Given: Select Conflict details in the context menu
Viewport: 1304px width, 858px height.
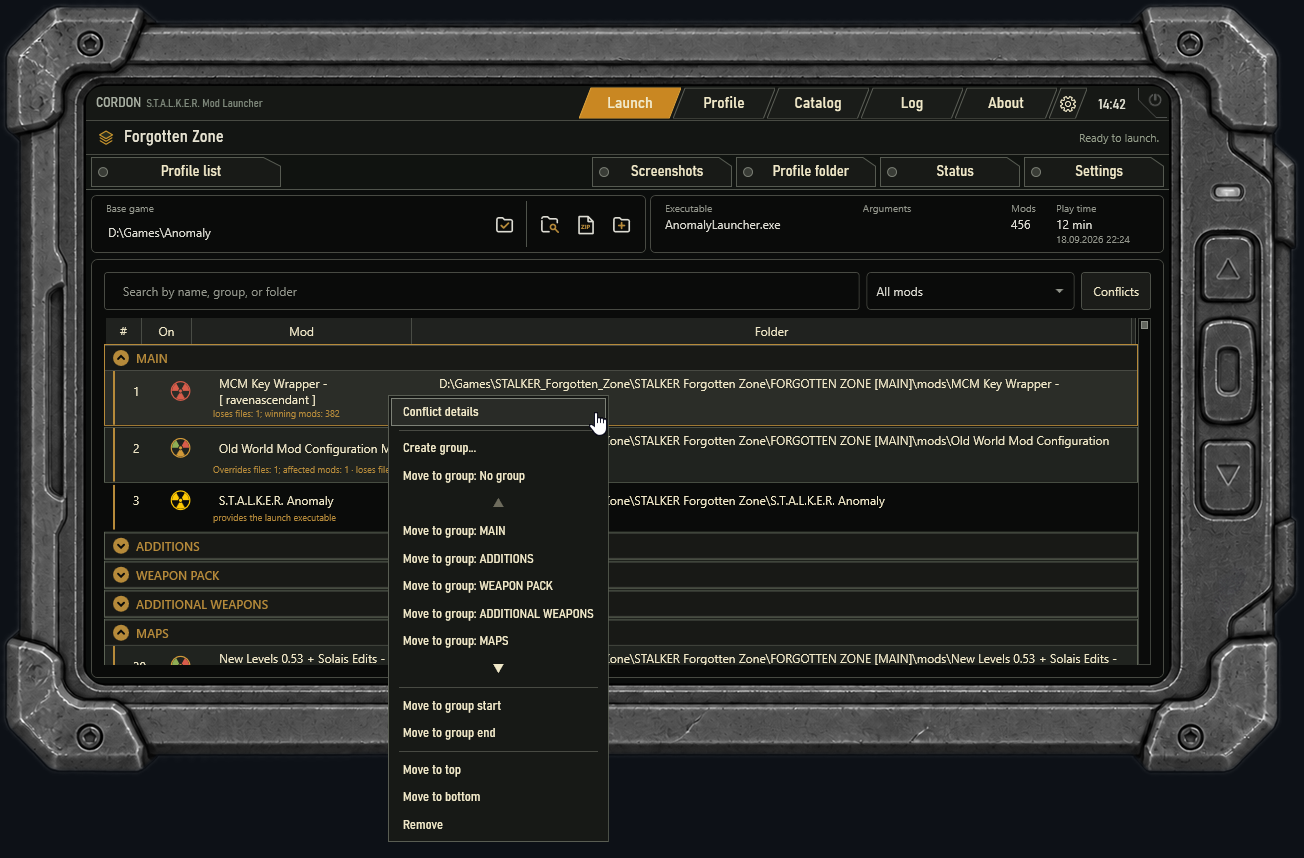Looking at the screenshot, I should (498, 412).
